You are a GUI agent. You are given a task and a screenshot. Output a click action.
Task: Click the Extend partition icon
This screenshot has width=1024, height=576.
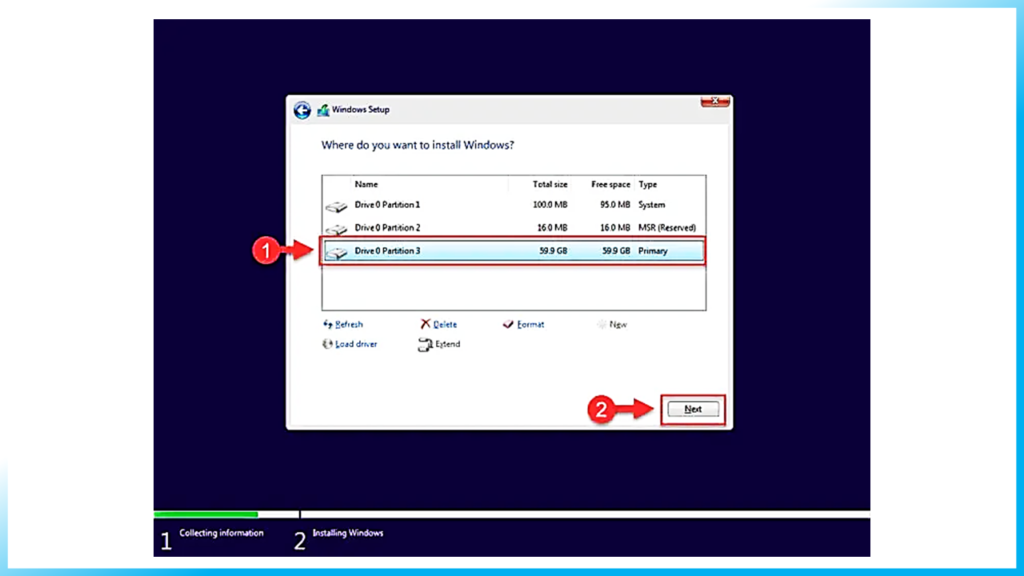[x=424, y=344]
